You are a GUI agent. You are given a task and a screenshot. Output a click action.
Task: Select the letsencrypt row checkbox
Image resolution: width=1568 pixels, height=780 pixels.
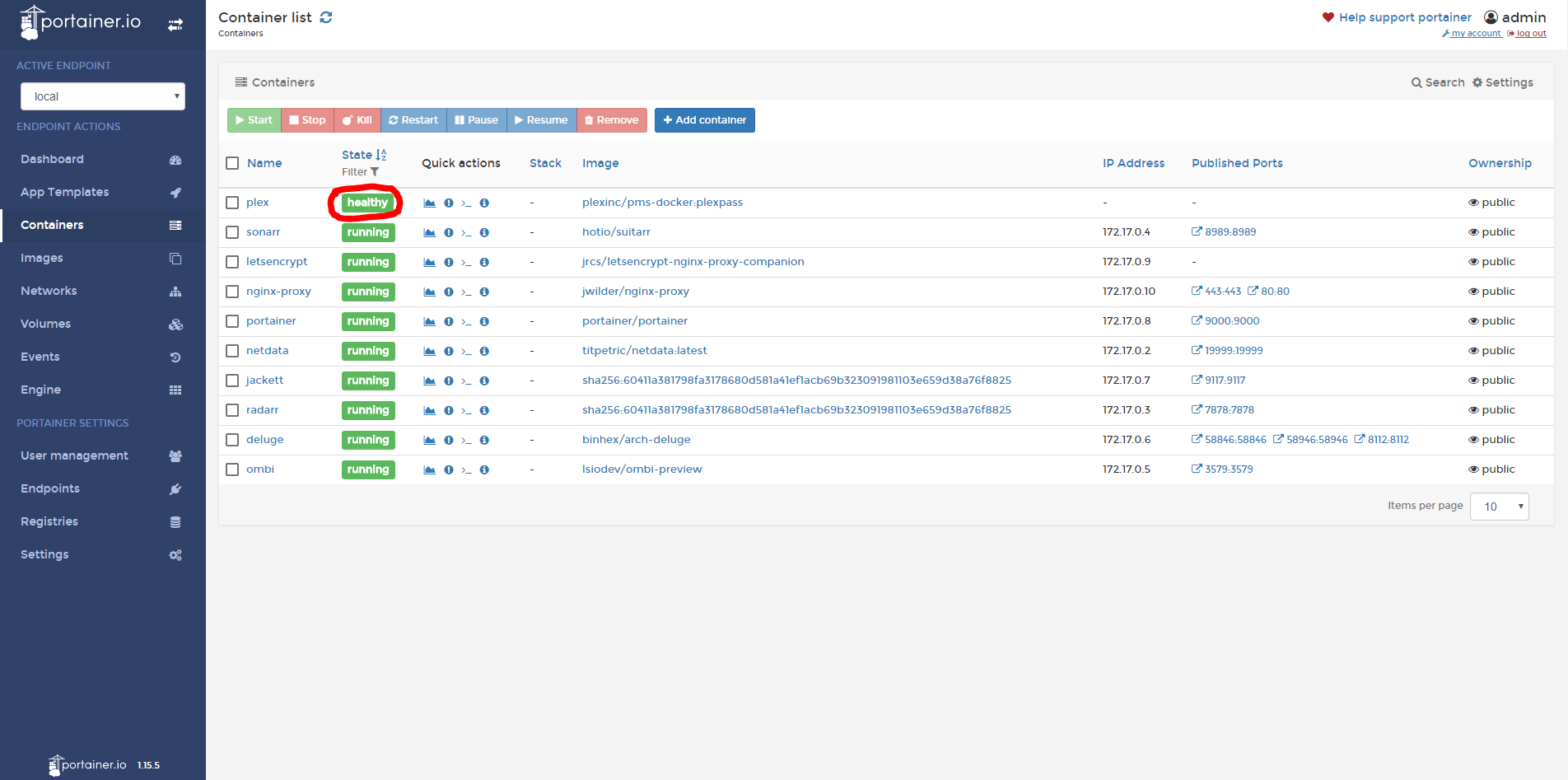click(232, 262)
